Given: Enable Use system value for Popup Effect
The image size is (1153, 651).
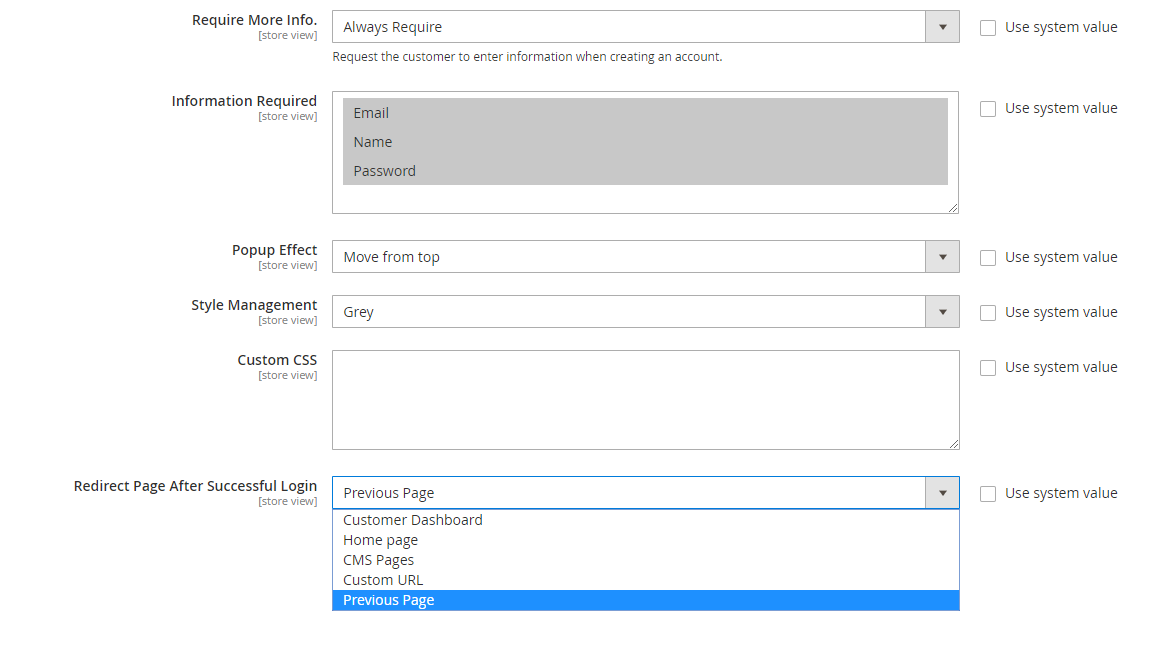Looking at the screenshot, I should (x=988, y=258).
